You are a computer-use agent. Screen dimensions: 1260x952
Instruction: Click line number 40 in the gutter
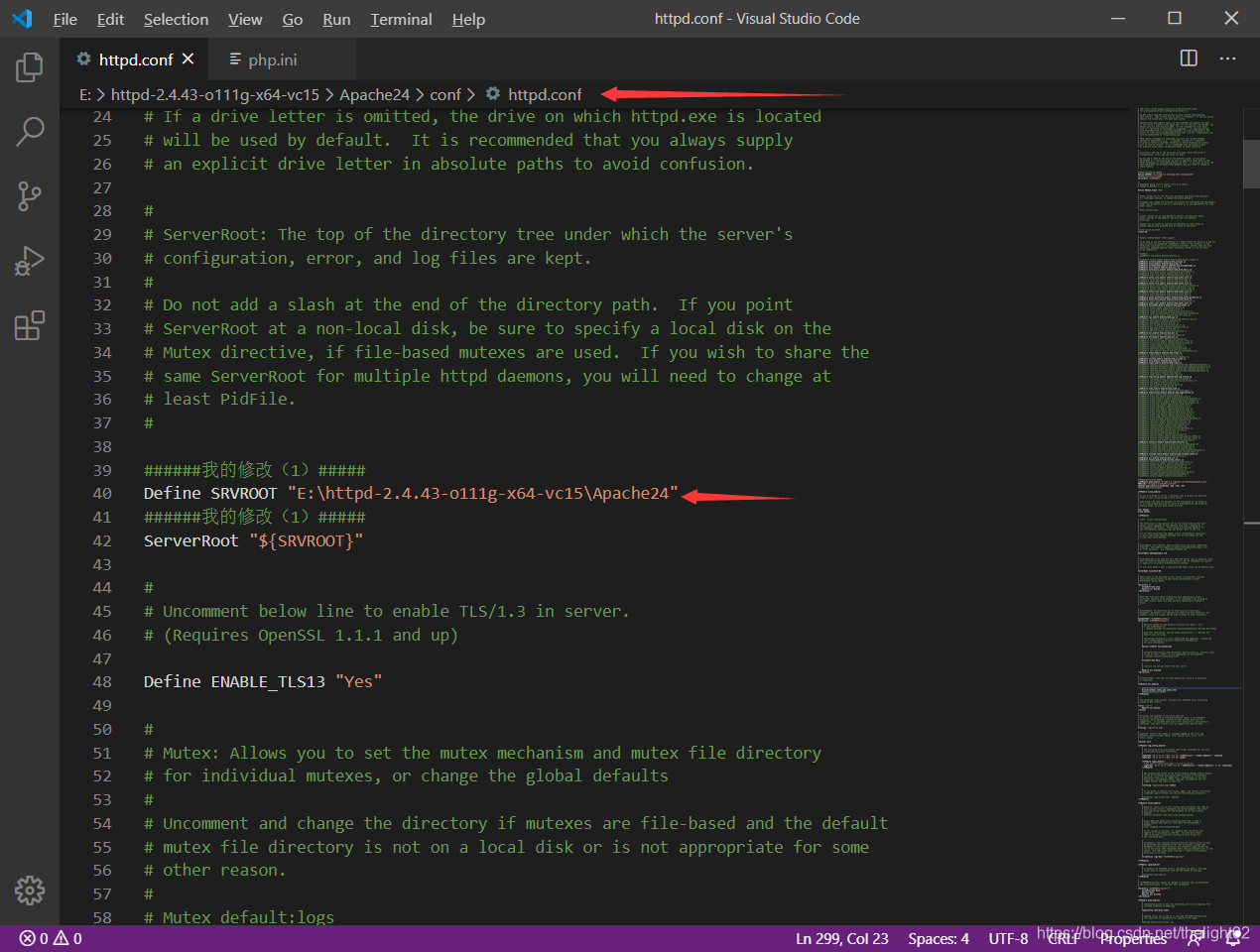tap(102, 494)
